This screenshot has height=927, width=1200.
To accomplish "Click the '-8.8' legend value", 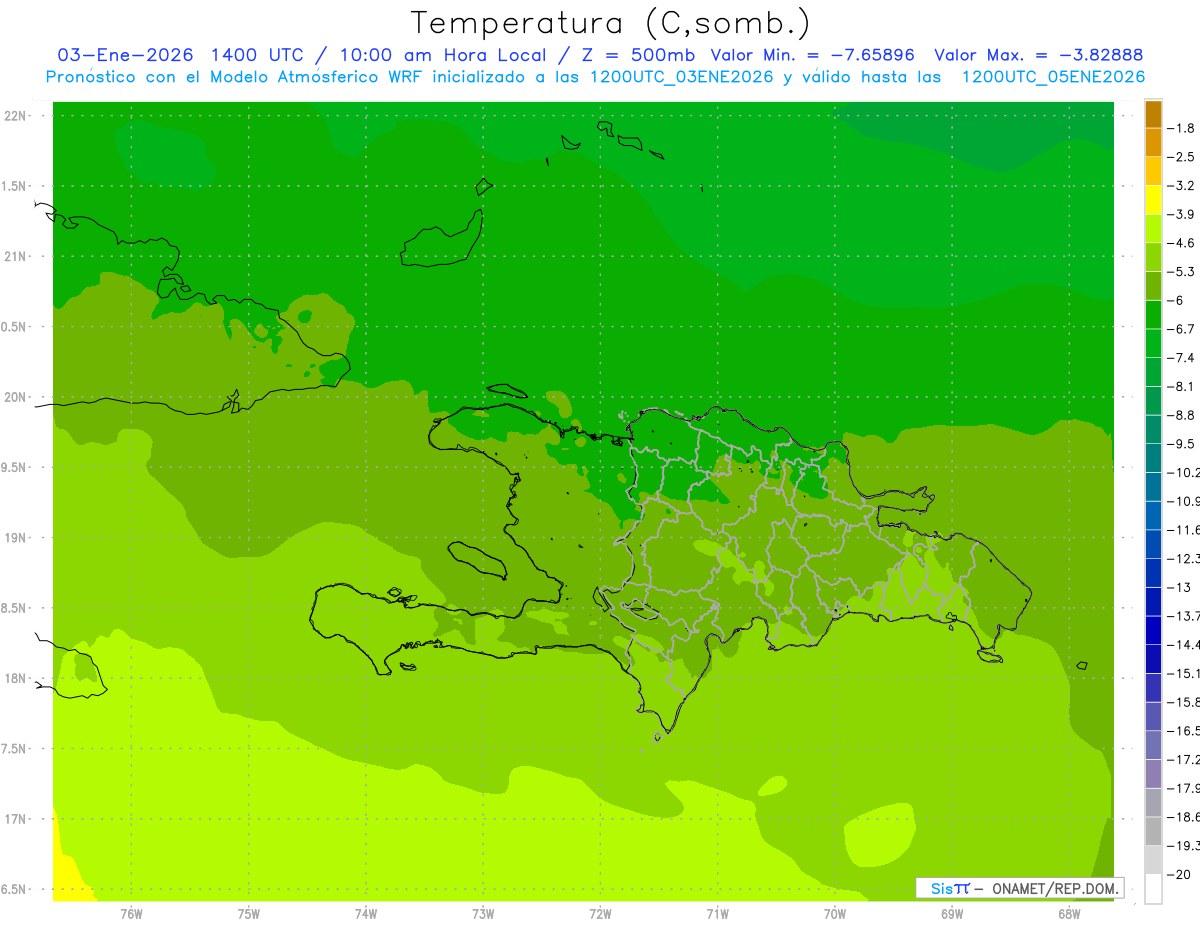I will pyautogui.click(x=1182, y=415).
